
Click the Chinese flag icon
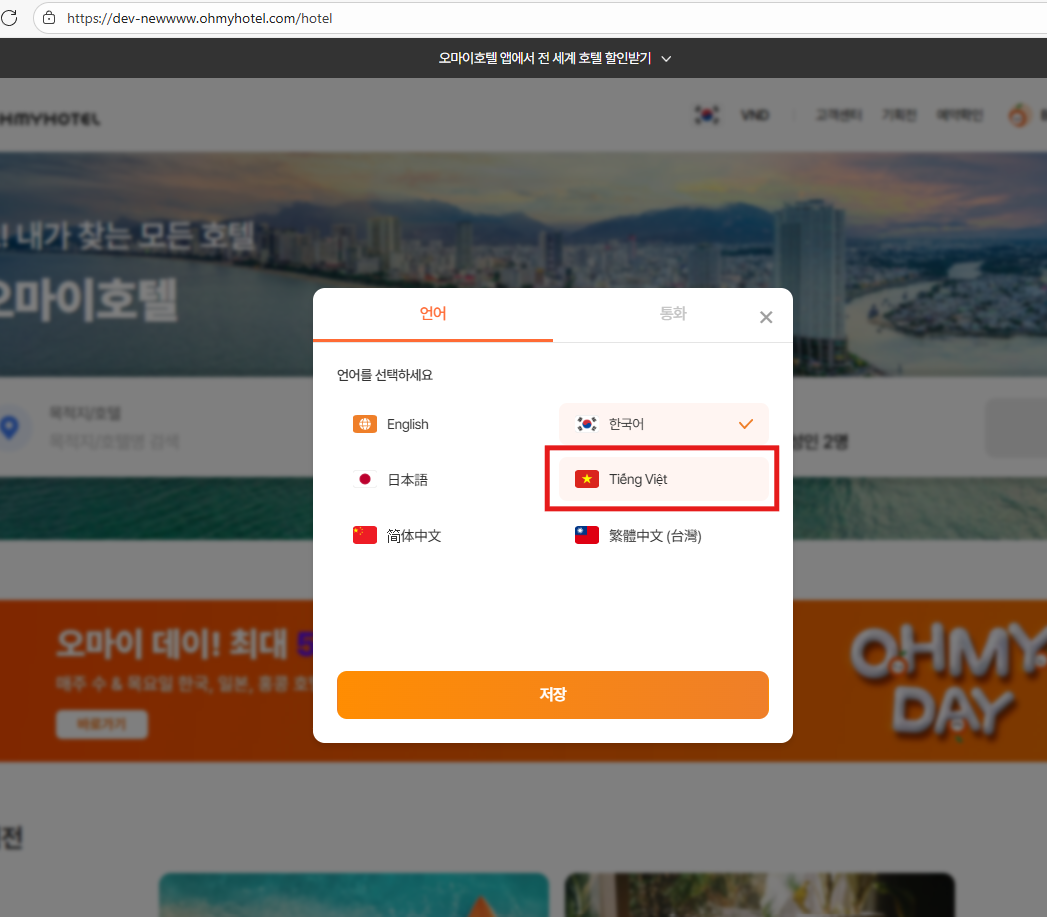(365, 535)
